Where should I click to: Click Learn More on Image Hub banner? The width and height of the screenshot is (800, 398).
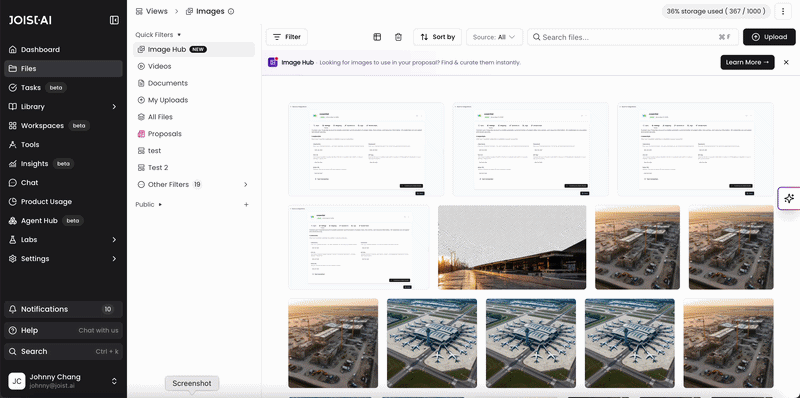[747, 62]
